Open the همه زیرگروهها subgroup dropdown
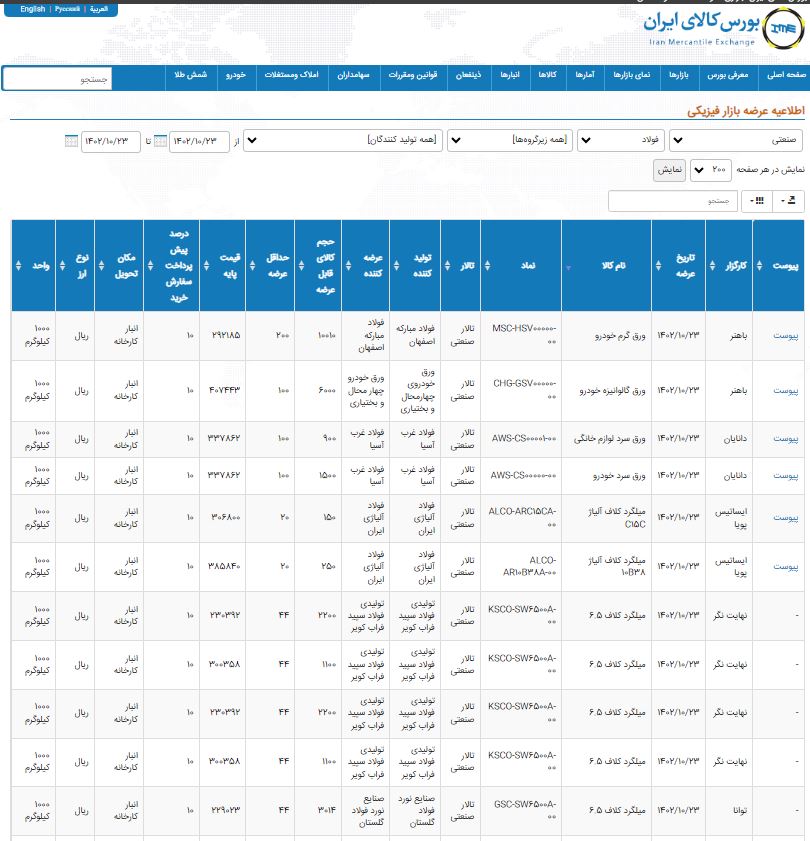The image size is (810, 841). tap(510, 141)
